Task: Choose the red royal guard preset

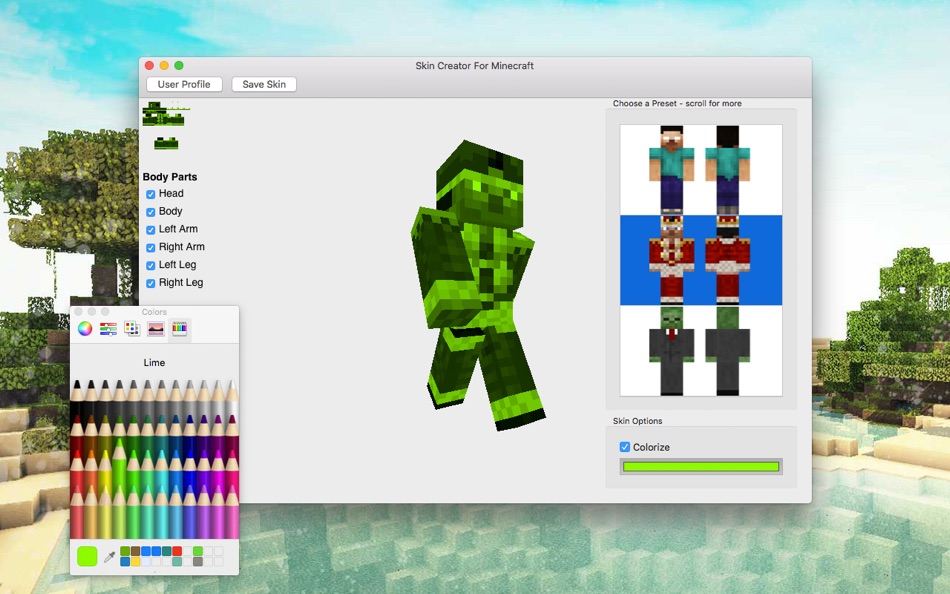Action: (x=701, y=260)
